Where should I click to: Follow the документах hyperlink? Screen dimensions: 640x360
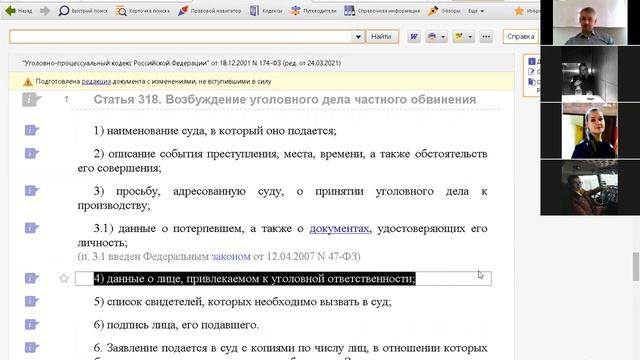339,229
